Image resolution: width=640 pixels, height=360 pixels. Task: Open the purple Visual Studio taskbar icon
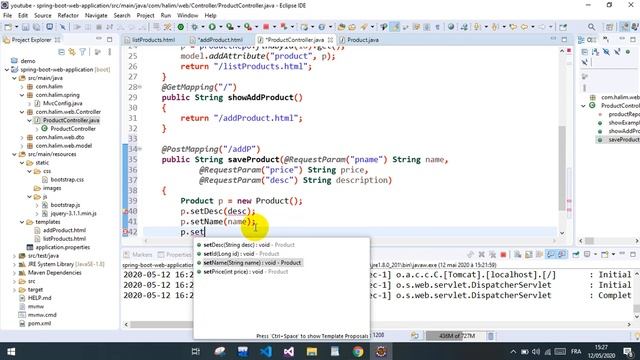pos(289,351)
